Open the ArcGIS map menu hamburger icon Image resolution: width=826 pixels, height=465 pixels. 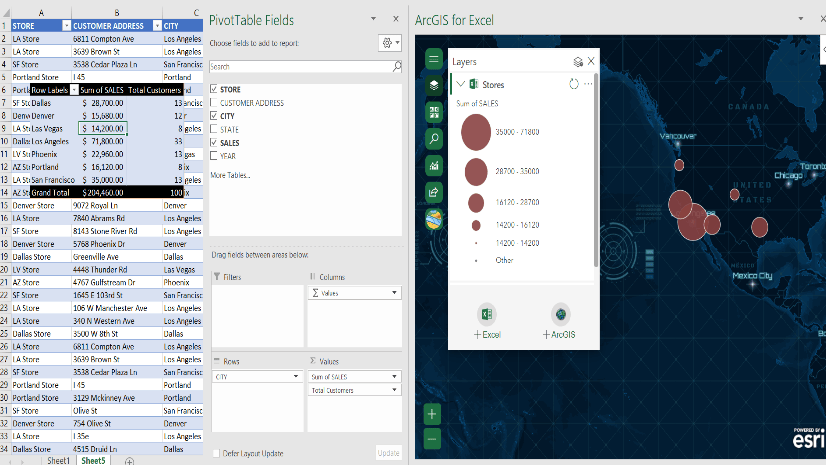(x=434, y=59)
